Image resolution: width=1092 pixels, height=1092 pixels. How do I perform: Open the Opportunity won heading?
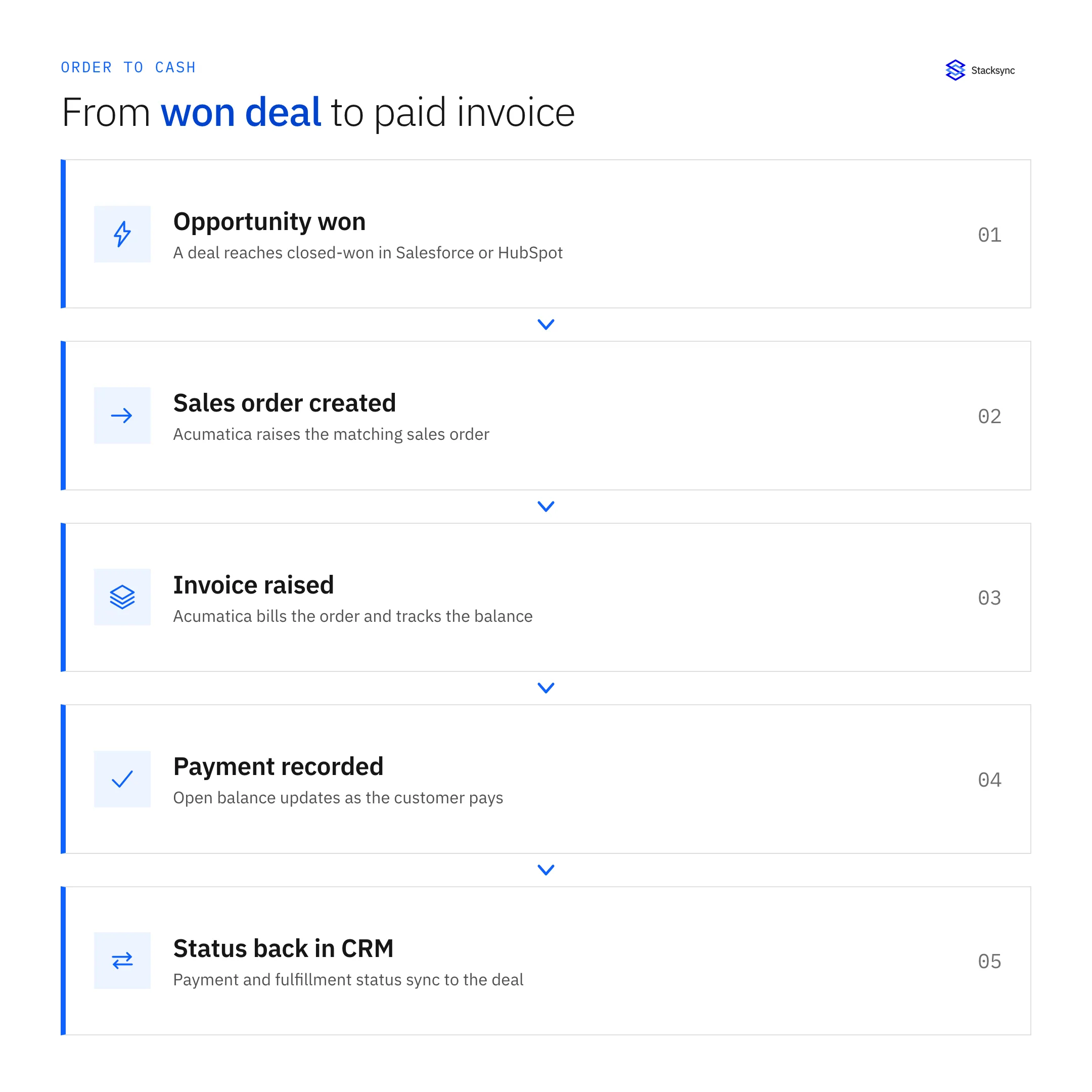coord(269,221)
